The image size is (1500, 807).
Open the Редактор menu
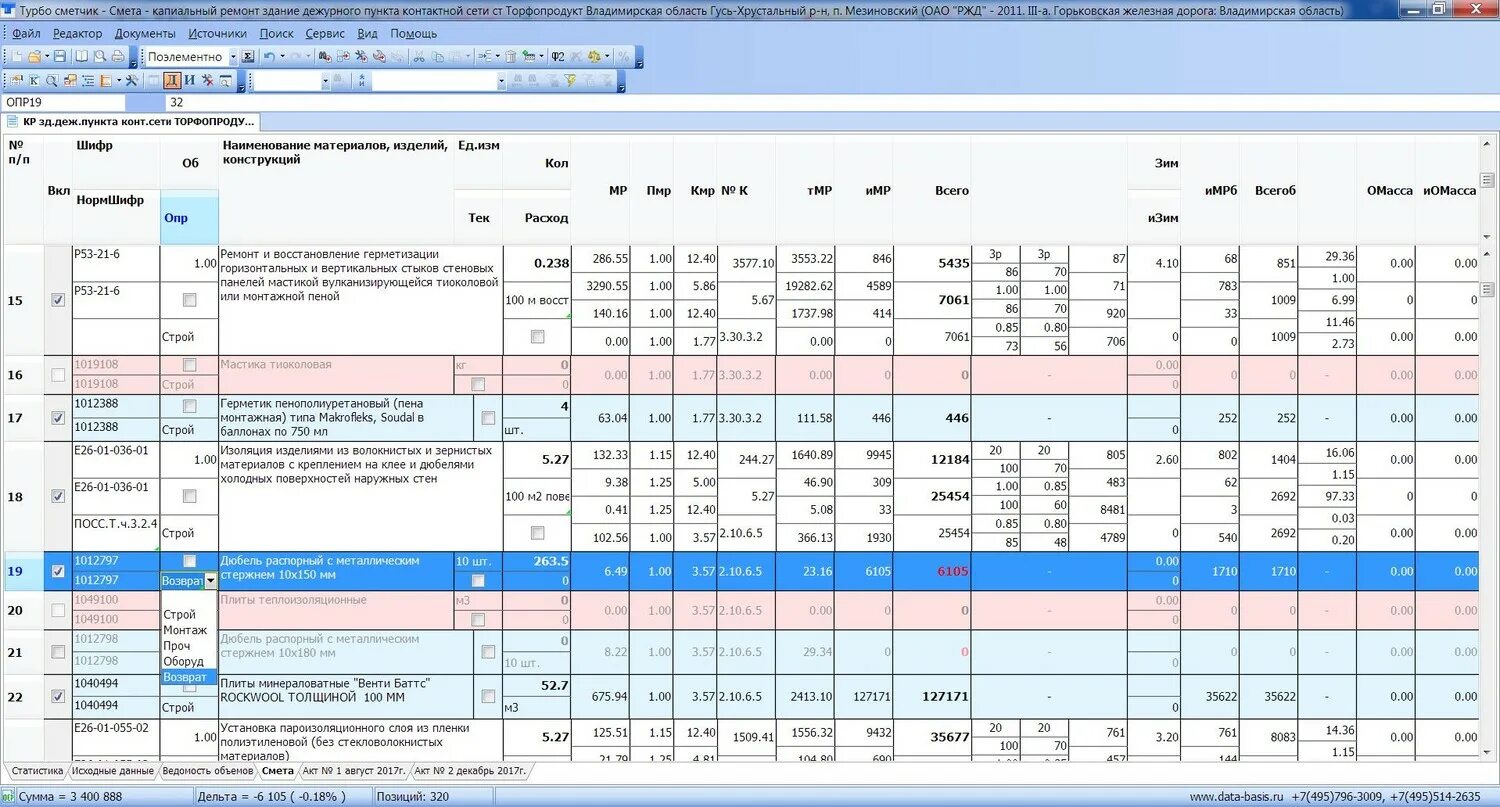[x=77, y=33]
